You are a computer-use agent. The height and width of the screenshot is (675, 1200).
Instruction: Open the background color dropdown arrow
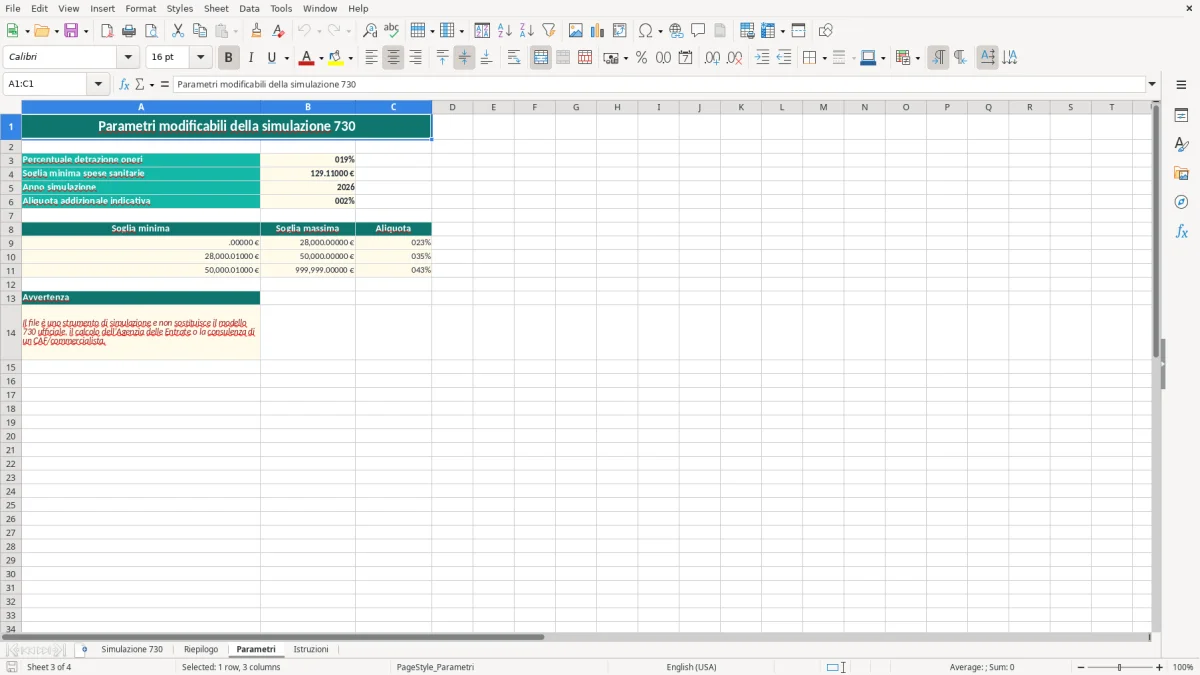(x=350, y=58)
